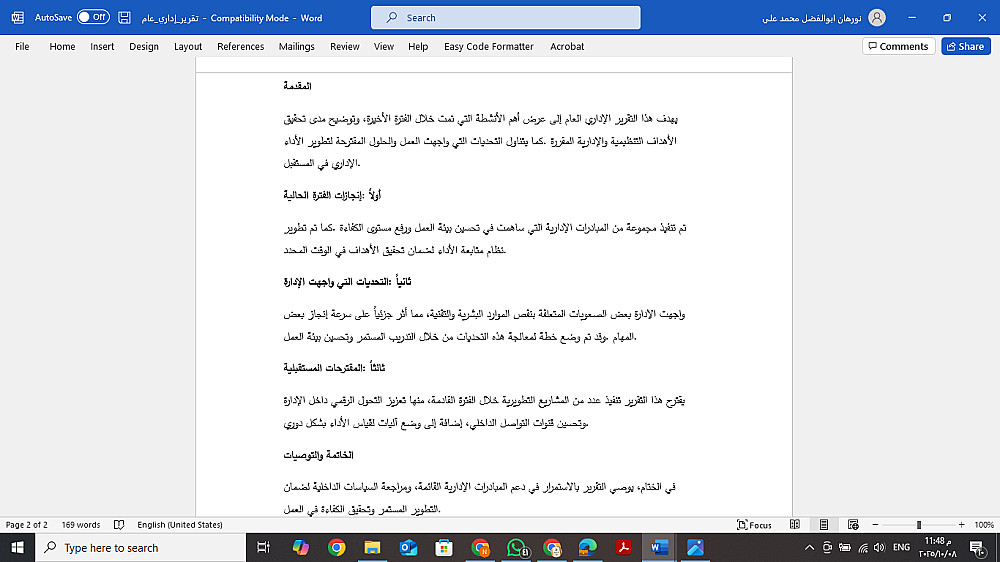Open Google Chrome from the taskbar

[x=337, y=547]
